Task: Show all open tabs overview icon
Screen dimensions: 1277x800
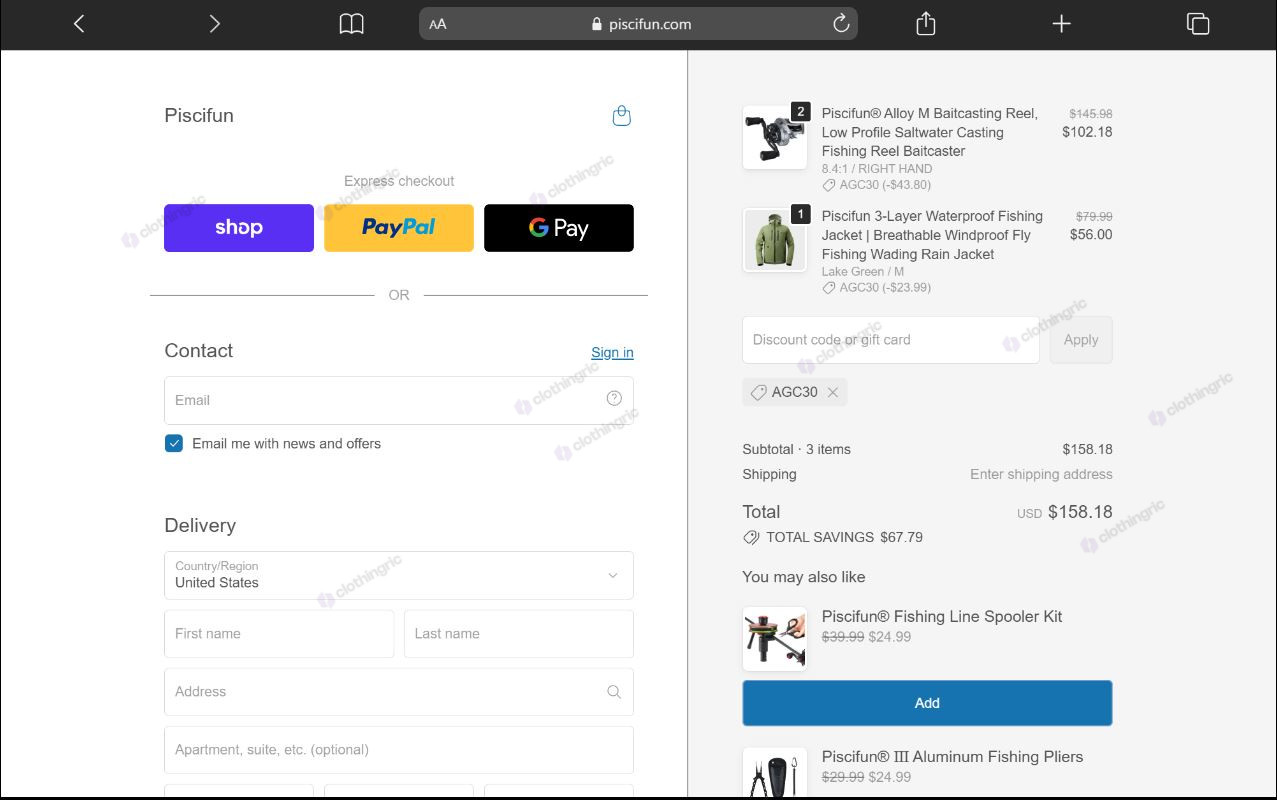Action: point(1197,24)
